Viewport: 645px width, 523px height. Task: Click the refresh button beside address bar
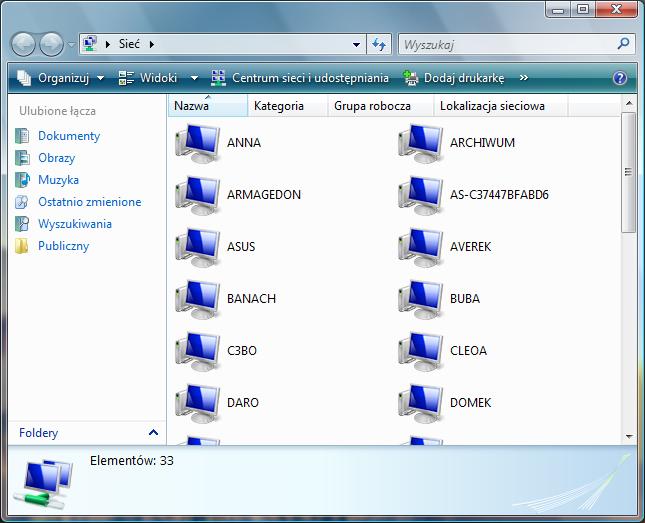pyautogui.click(x=379, y=45)
